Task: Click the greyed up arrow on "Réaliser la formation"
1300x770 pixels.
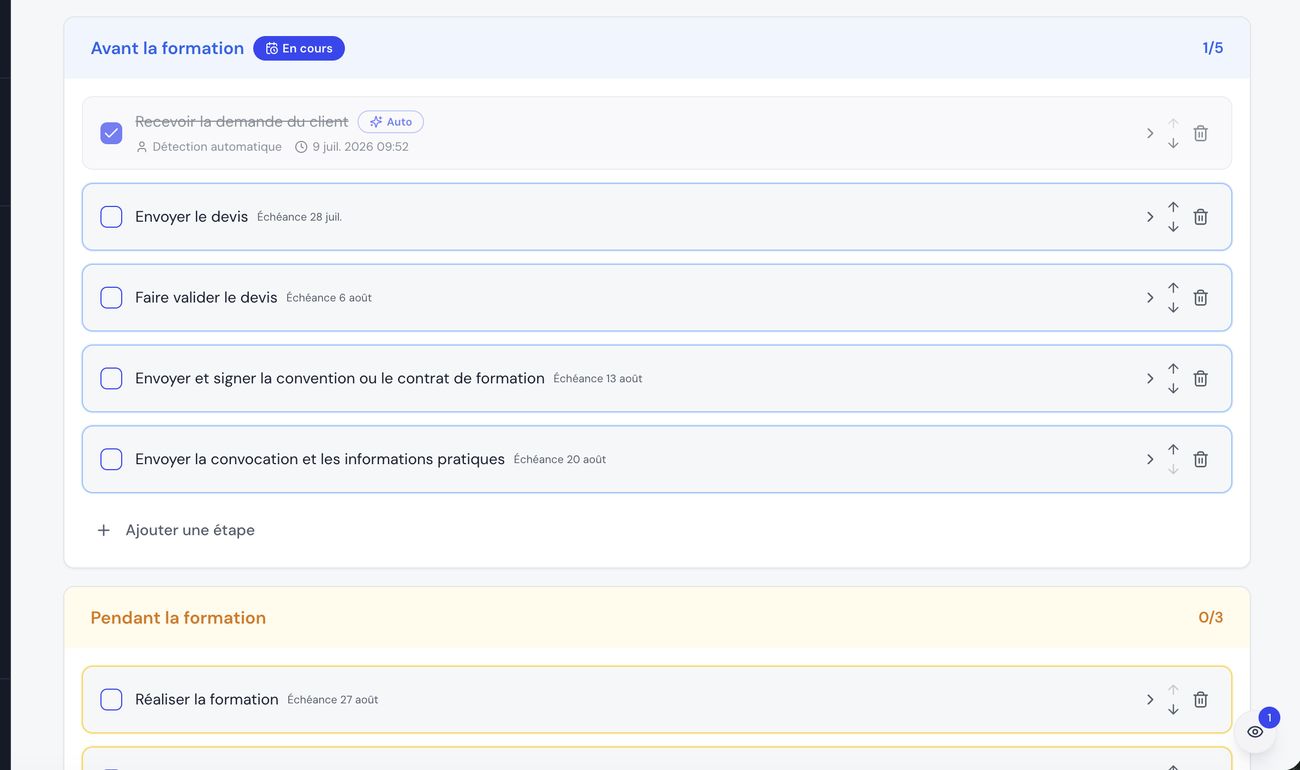Action: [1173, 690]
